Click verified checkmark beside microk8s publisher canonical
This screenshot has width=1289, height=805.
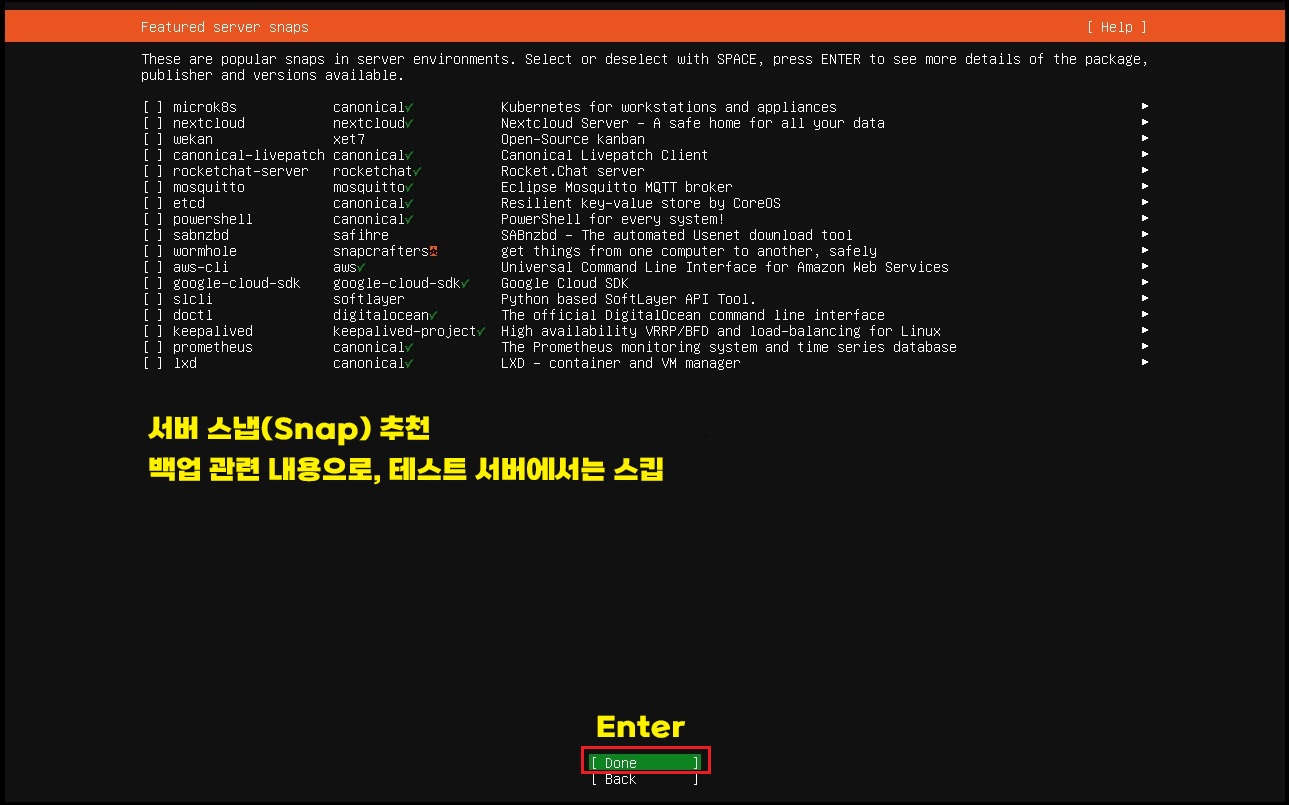click(410, 107)
